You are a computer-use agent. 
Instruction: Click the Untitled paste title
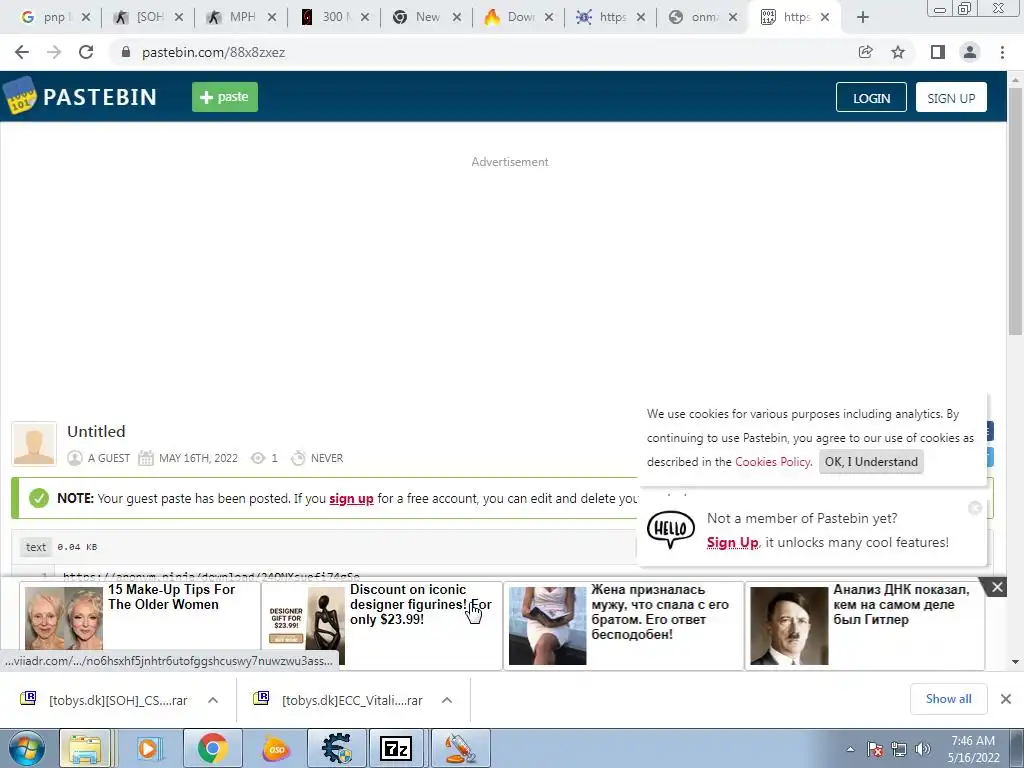(96, 432)
